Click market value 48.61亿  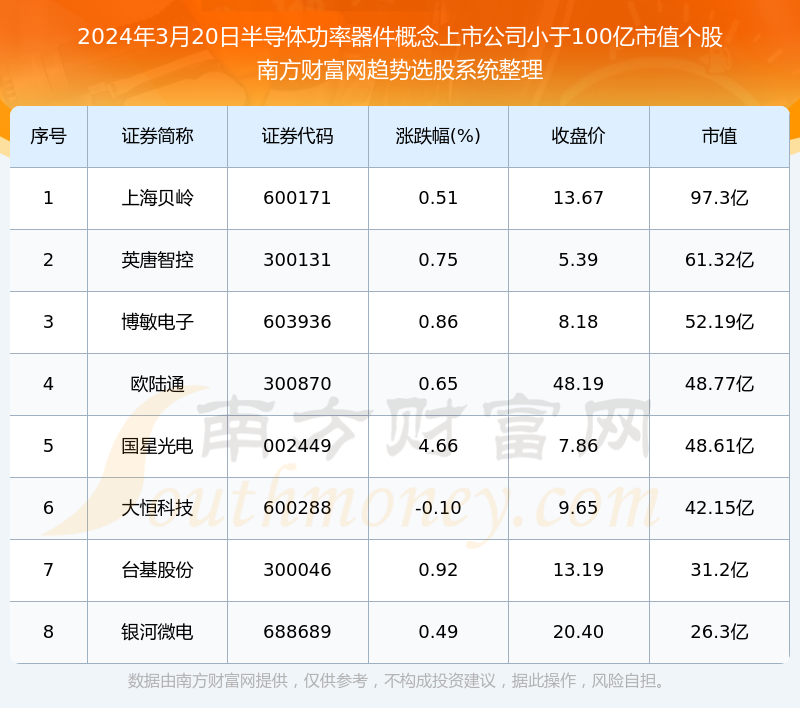[x=719, y=446]
